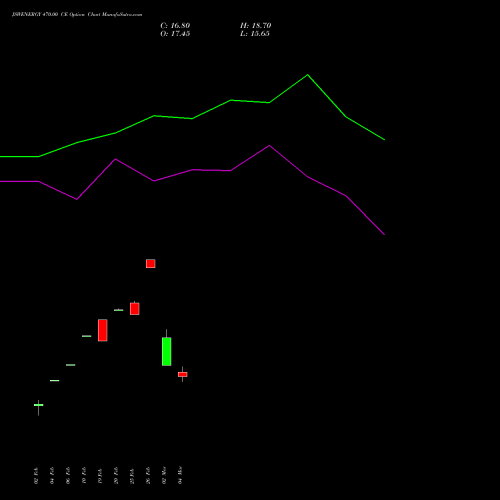Select the tall red candle left of 20 Feb
Viewport: 500px width, 500px height.
point(103,330)
